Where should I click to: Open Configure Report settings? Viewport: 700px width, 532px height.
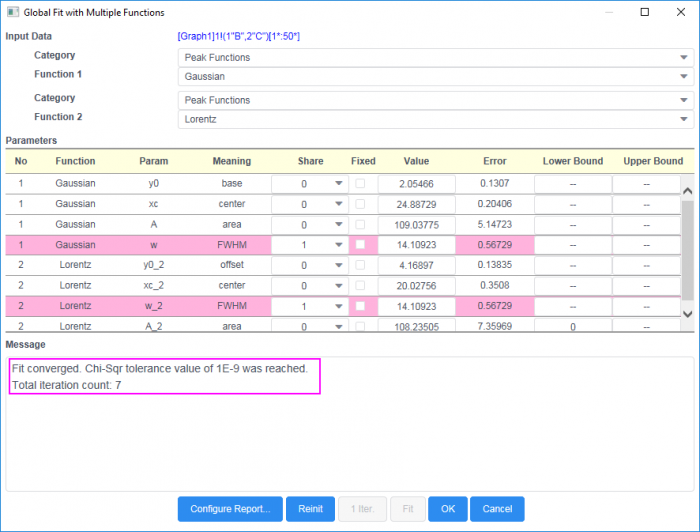[x=231, y=509]
